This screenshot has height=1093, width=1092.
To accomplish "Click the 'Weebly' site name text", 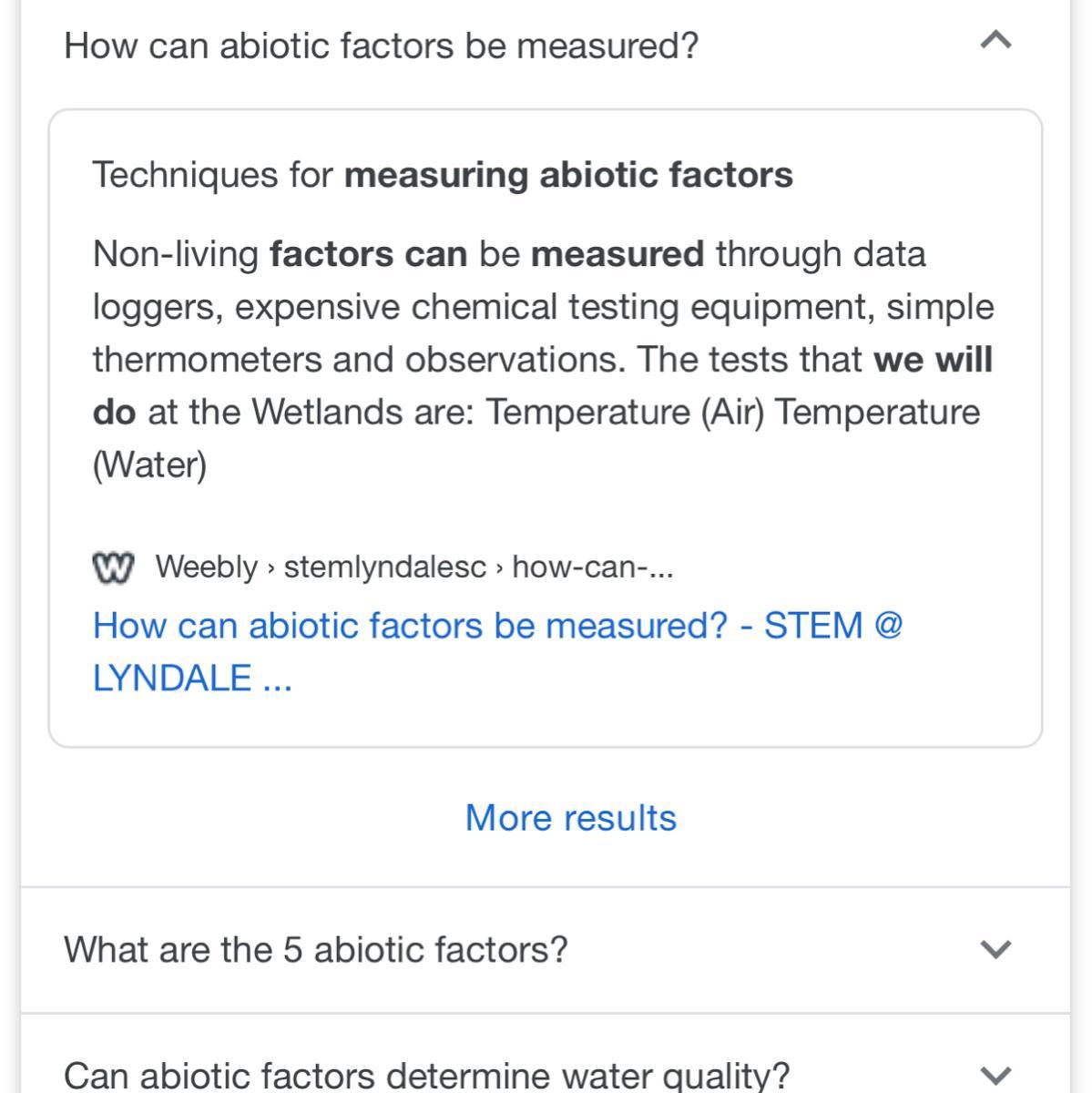I will point(207,567).
